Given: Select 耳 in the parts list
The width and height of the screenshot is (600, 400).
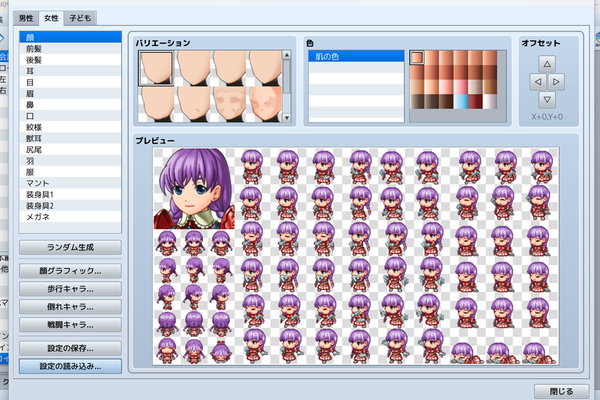Looking at the screenshot, I should coord(70,71).
